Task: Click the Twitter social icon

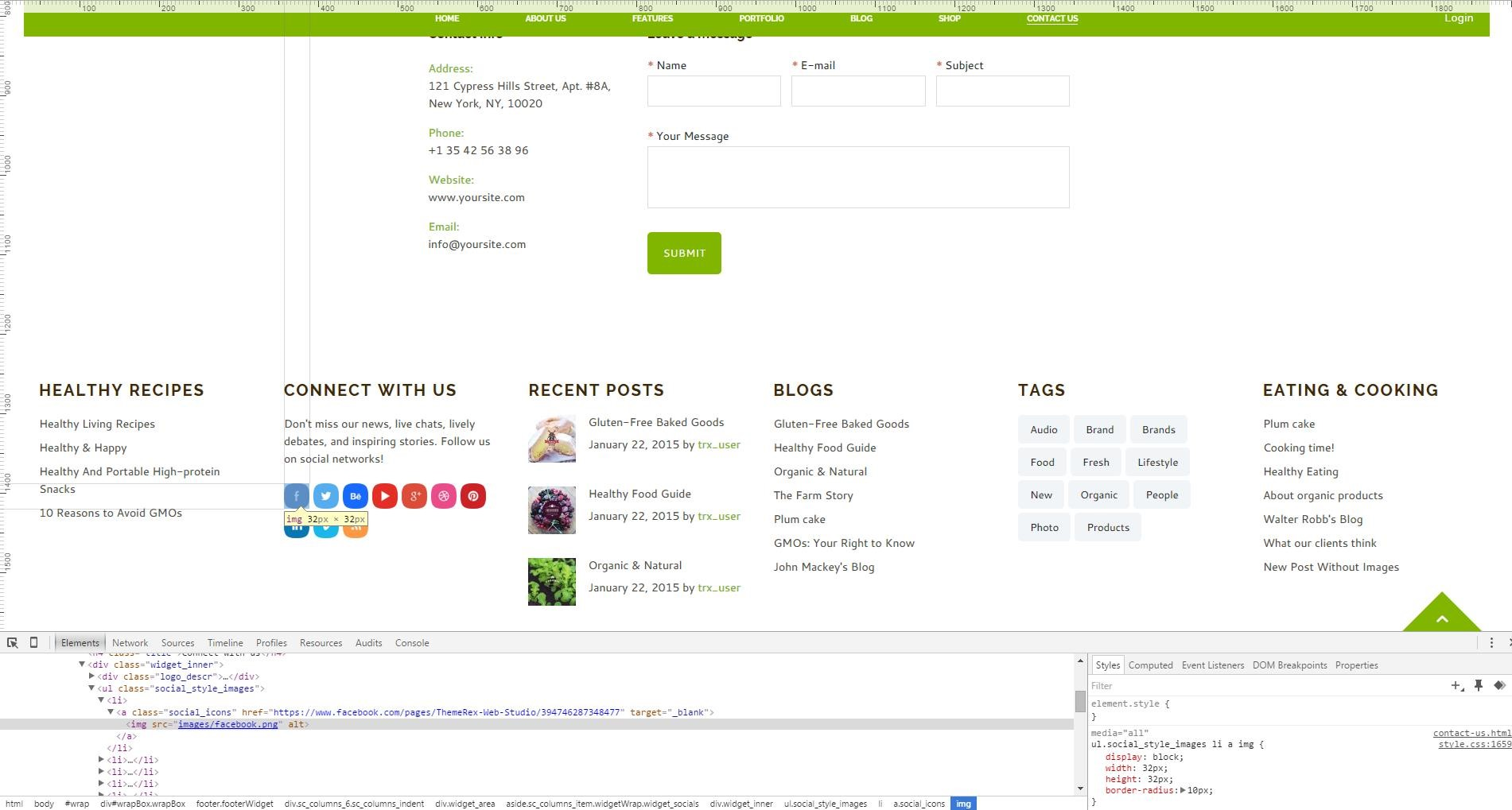Action: click(326, 496)
